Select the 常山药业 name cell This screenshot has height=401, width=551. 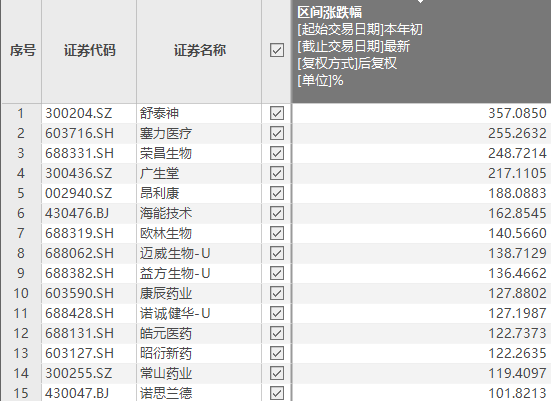pos(199,373)
